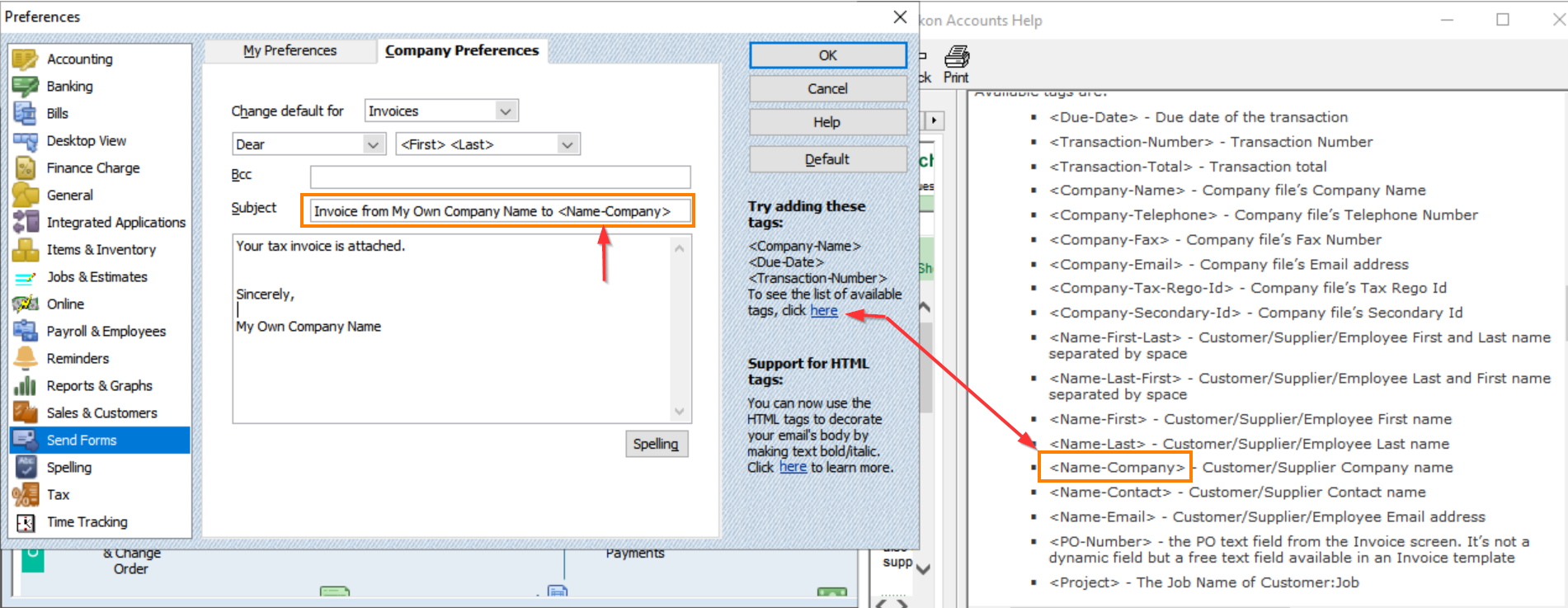This screenshot has width=1568, height=608.
Task: Select Payroll & Employees icon
Action: point(26,331)
